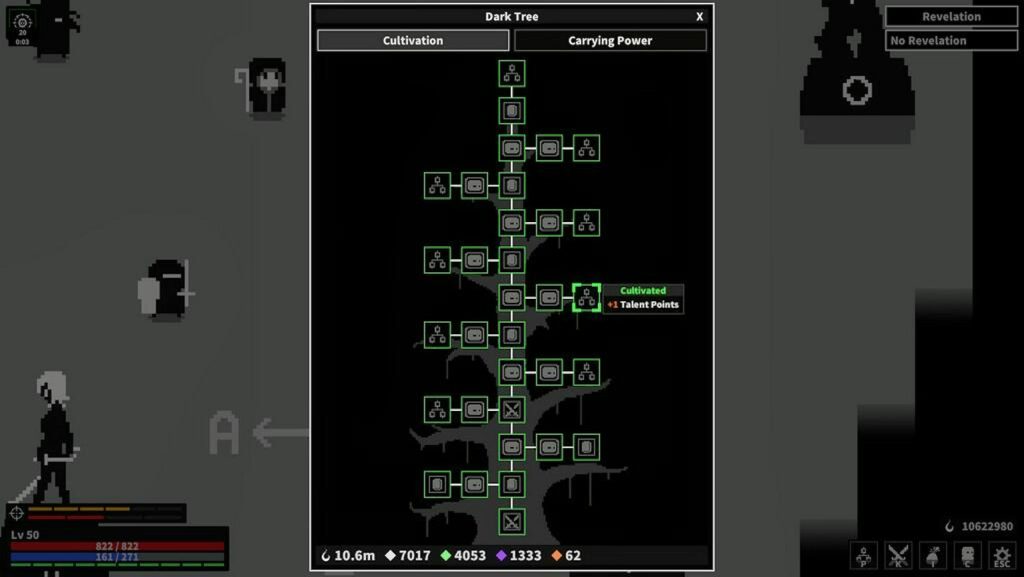Open the crossed swords skills icon (K)
The height and width of the screenshot is (577, 1024).
pos(899,555)
